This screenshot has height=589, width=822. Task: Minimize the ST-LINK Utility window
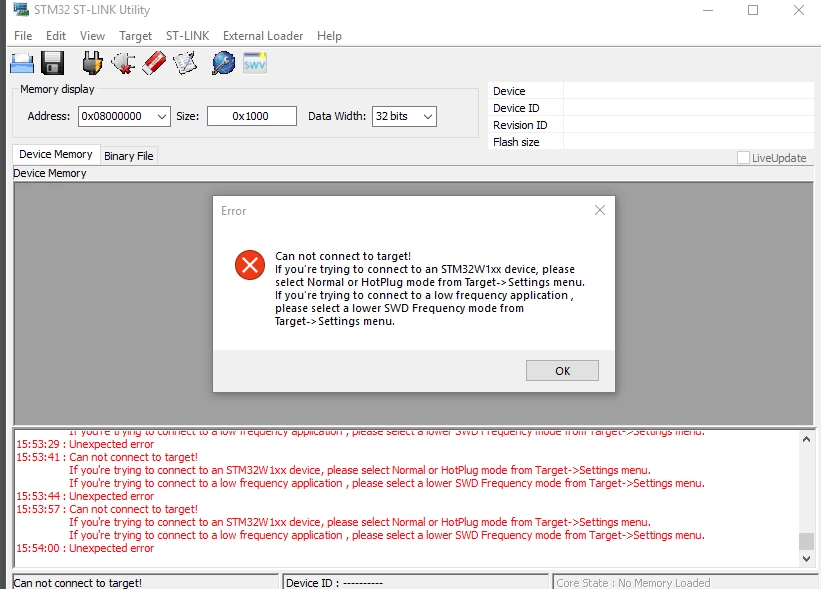708,10
